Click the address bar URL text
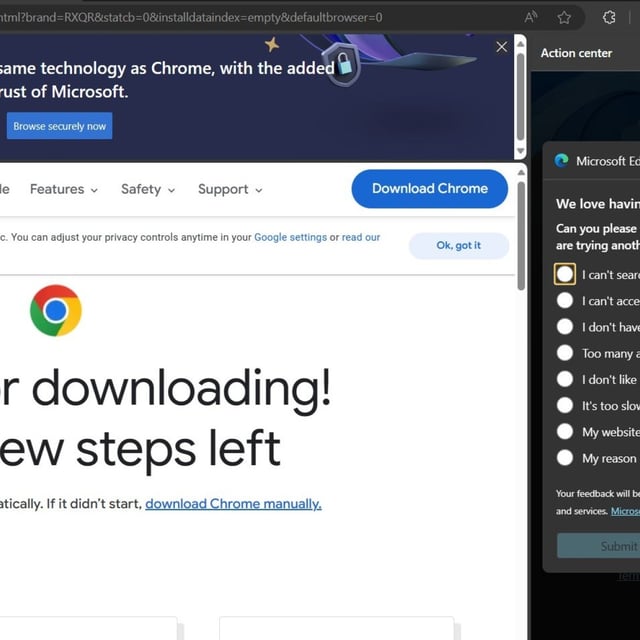640x640 pixels. 191,18
